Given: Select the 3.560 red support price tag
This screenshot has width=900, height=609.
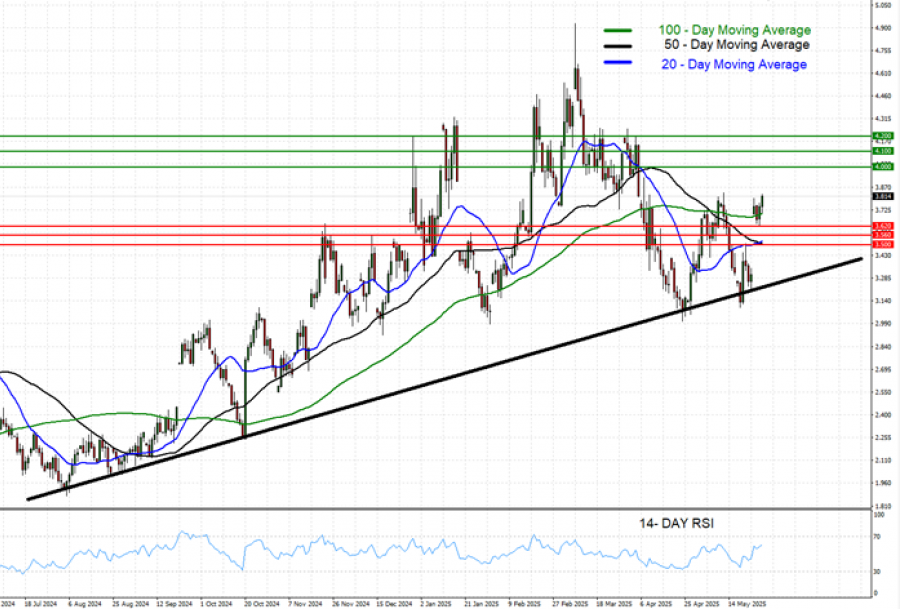Looking at the screenshot, I should (x=882, y=235).
